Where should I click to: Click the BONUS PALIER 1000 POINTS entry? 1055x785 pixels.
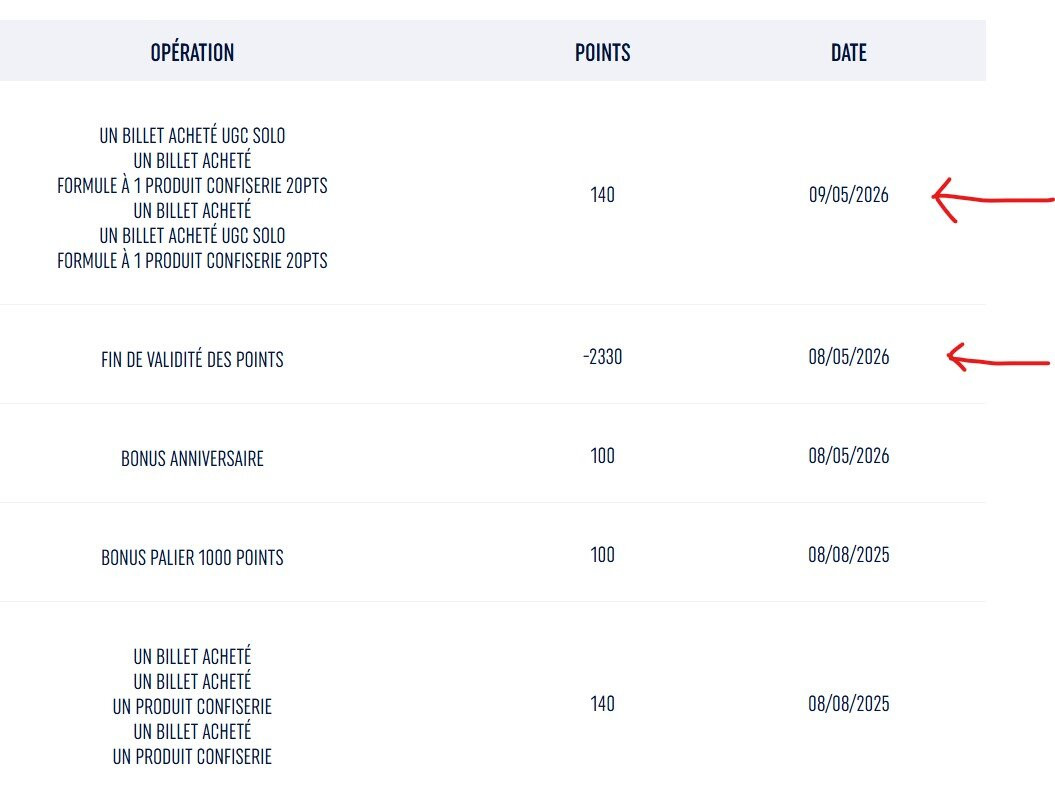192,558
